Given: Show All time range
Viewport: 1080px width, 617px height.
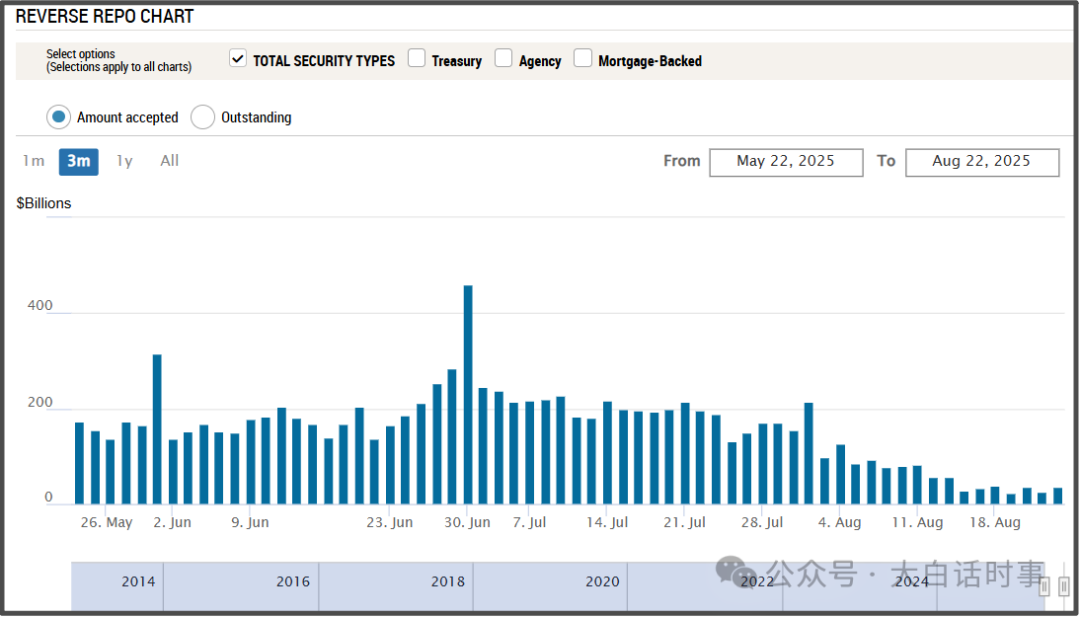Looking at the screenshot, I should pos(169,161).
